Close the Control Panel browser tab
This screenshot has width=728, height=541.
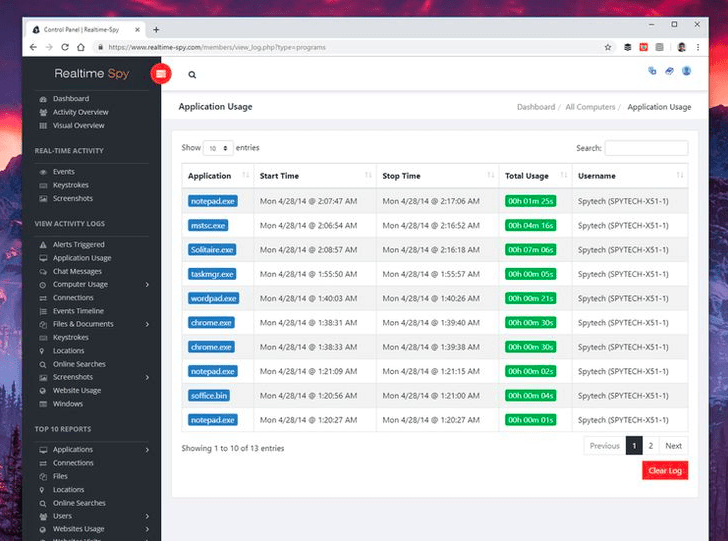pos(137,30)
